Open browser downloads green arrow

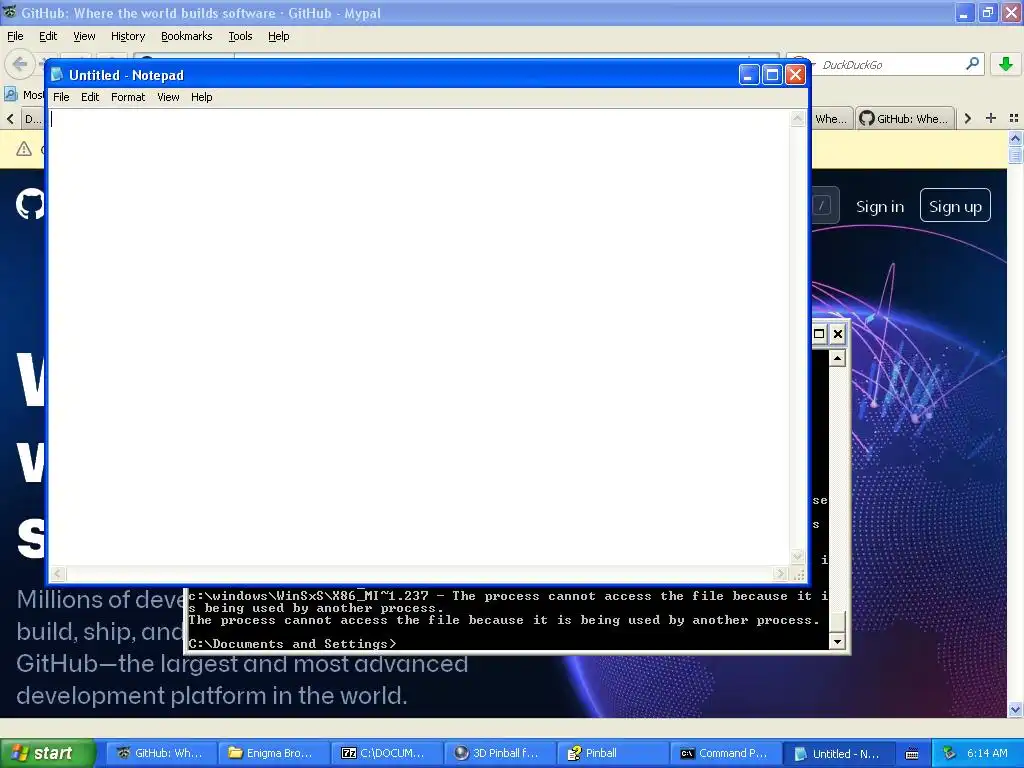tap(1006, 64)
